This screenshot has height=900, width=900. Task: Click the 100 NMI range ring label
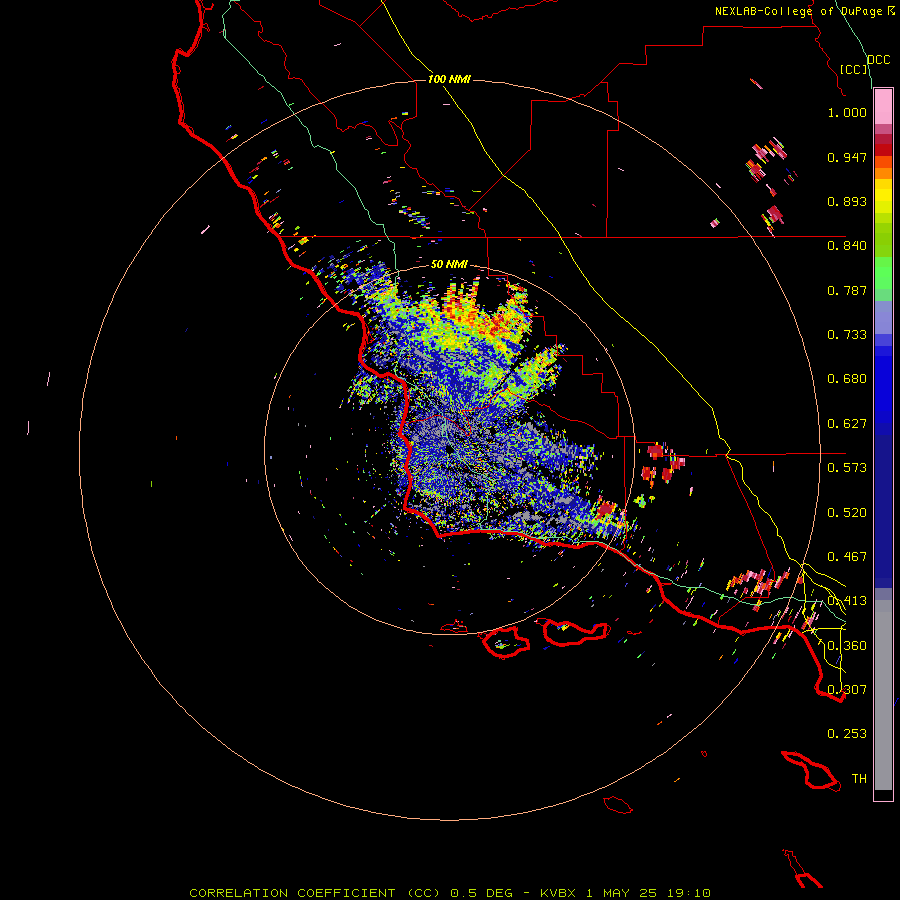449,79
